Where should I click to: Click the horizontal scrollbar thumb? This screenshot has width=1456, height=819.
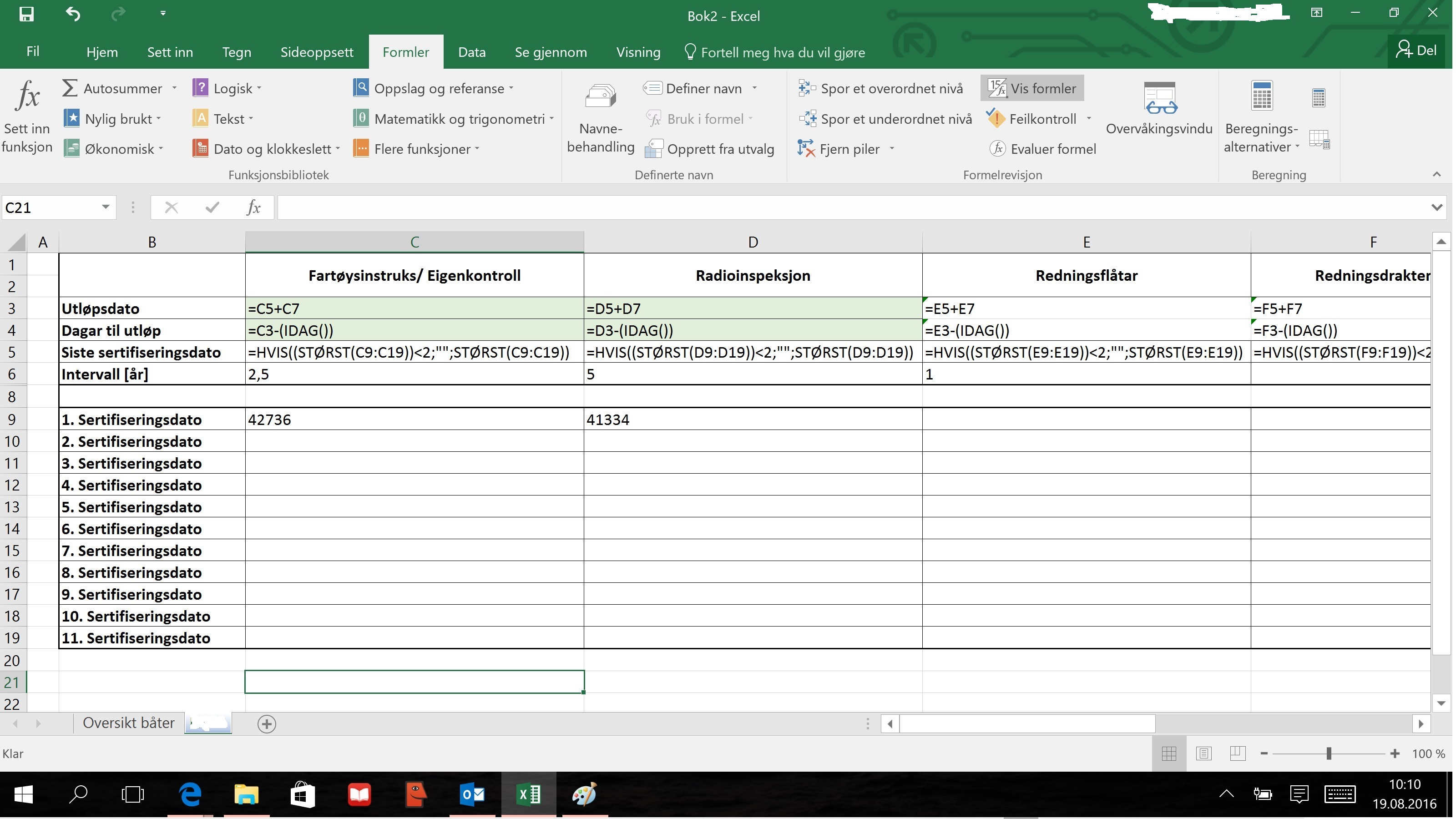coord(1027,723)
